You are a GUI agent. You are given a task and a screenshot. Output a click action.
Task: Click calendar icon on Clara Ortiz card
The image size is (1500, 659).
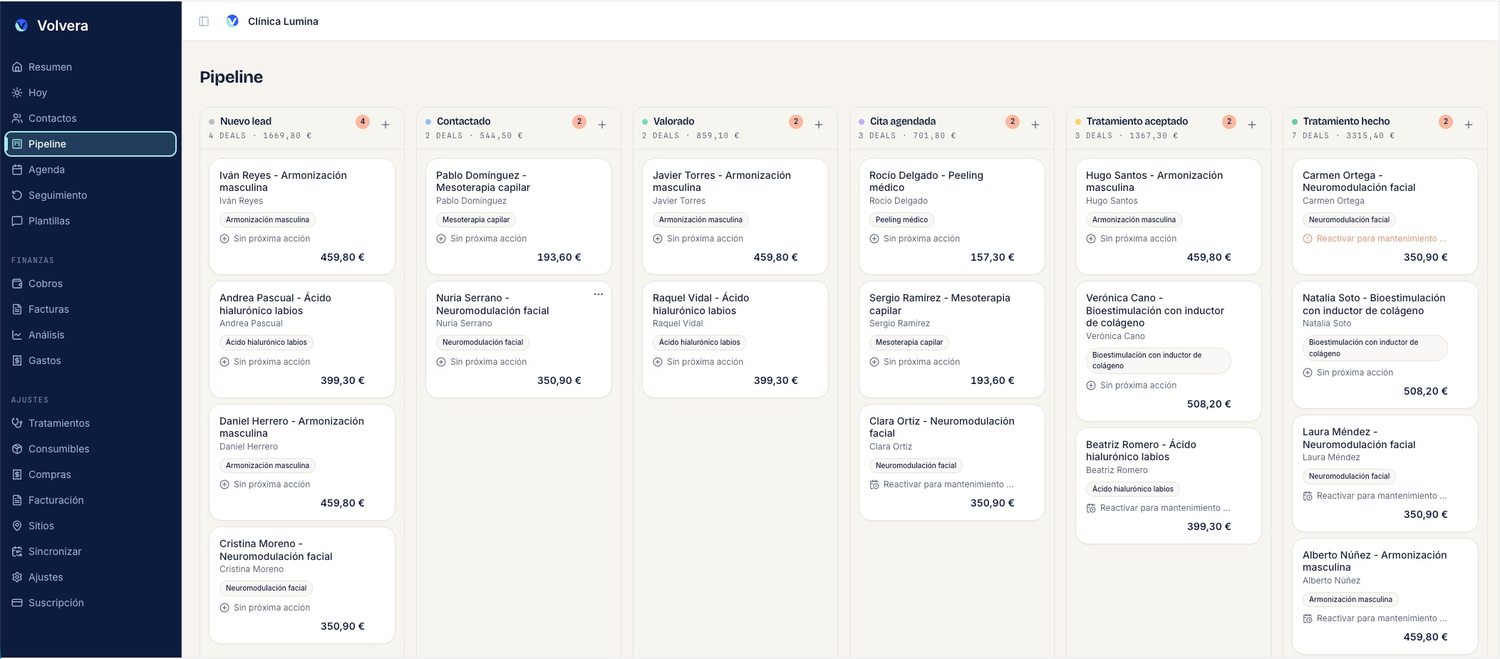point(874,485)
